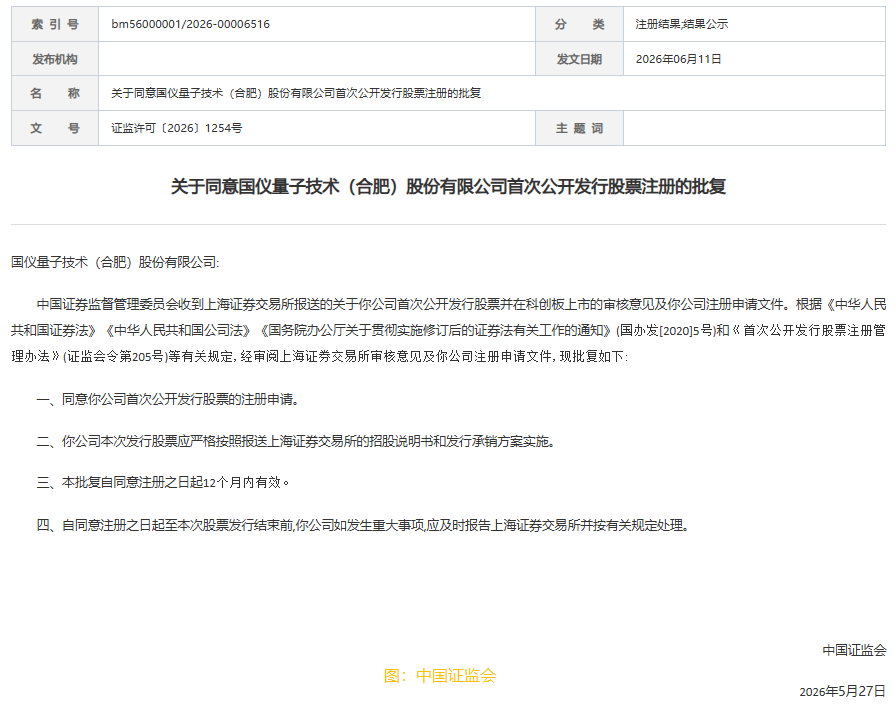
Task: Click the 中国证监会 signature at bottom right
Action: 854,650
